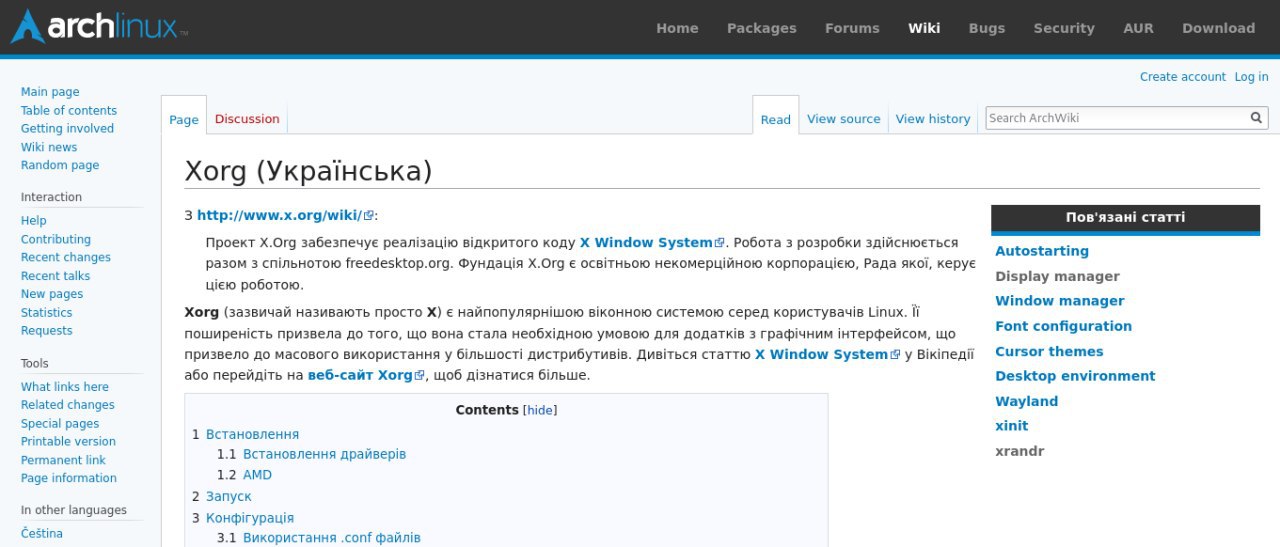Open Wayland related article
Viewport: 1280px width, 547px height.
click(1026, 402)
